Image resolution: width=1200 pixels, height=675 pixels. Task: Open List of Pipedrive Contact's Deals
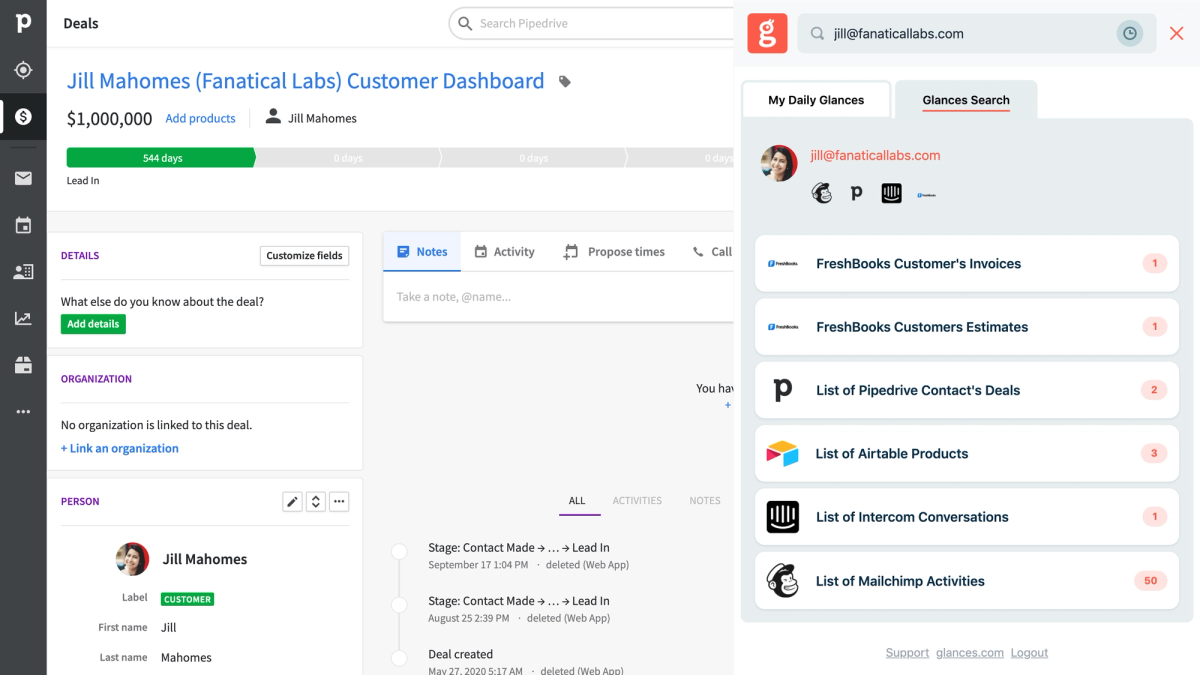[x=967, y=390]
